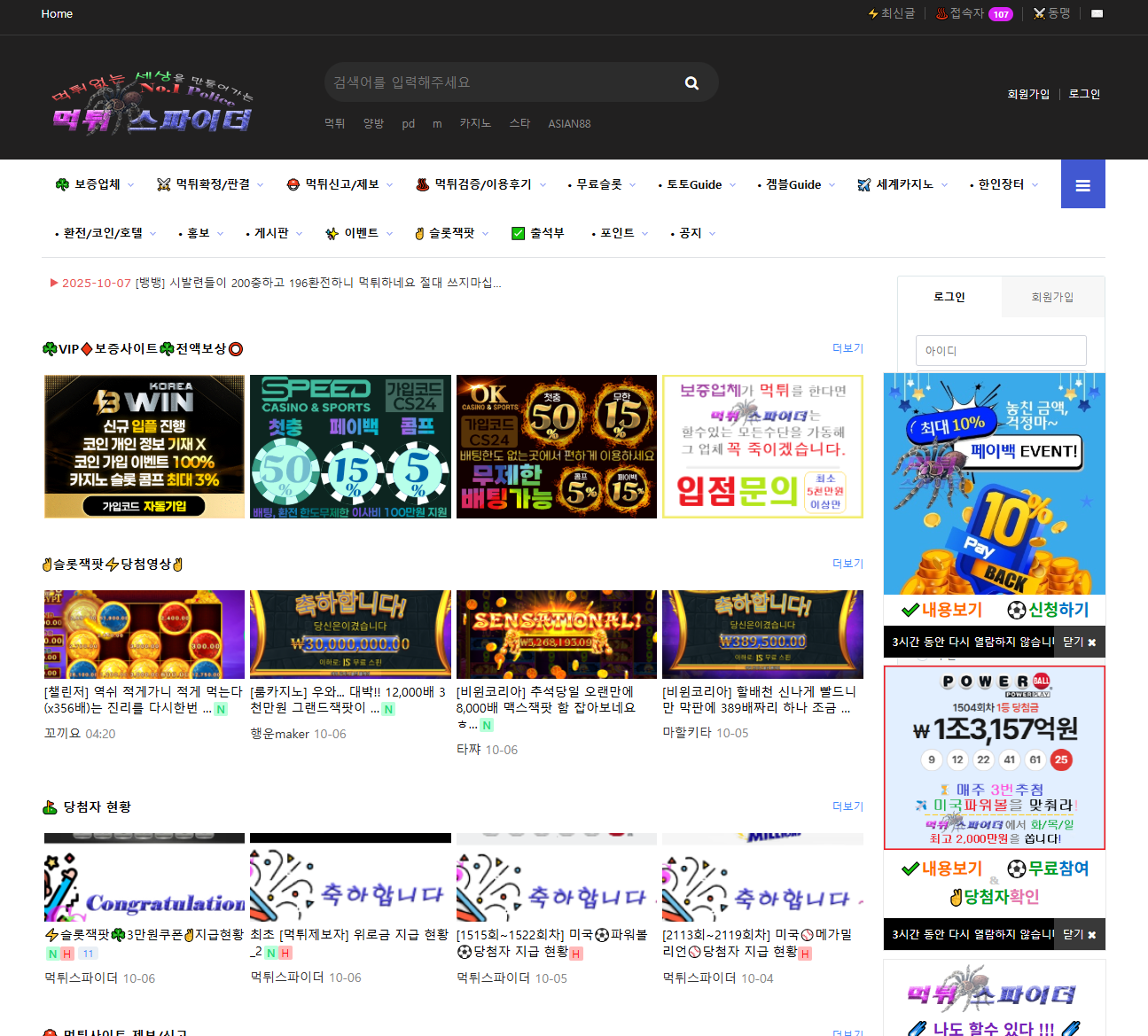Click 더보기 next to VIP 보증사이트
Screen dimensions: 1148x1036
(x=847, y=348)
